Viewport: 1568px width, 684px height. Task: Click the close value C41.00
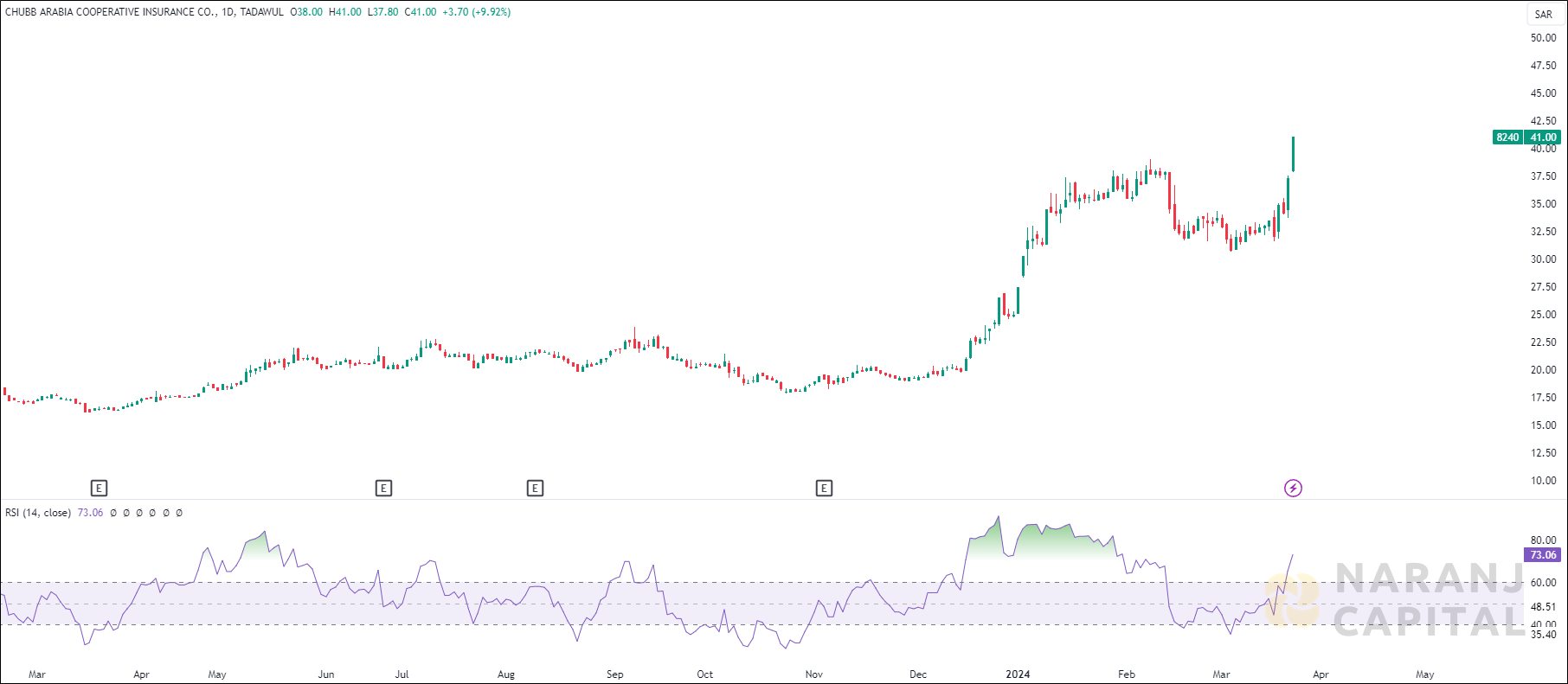421,12
